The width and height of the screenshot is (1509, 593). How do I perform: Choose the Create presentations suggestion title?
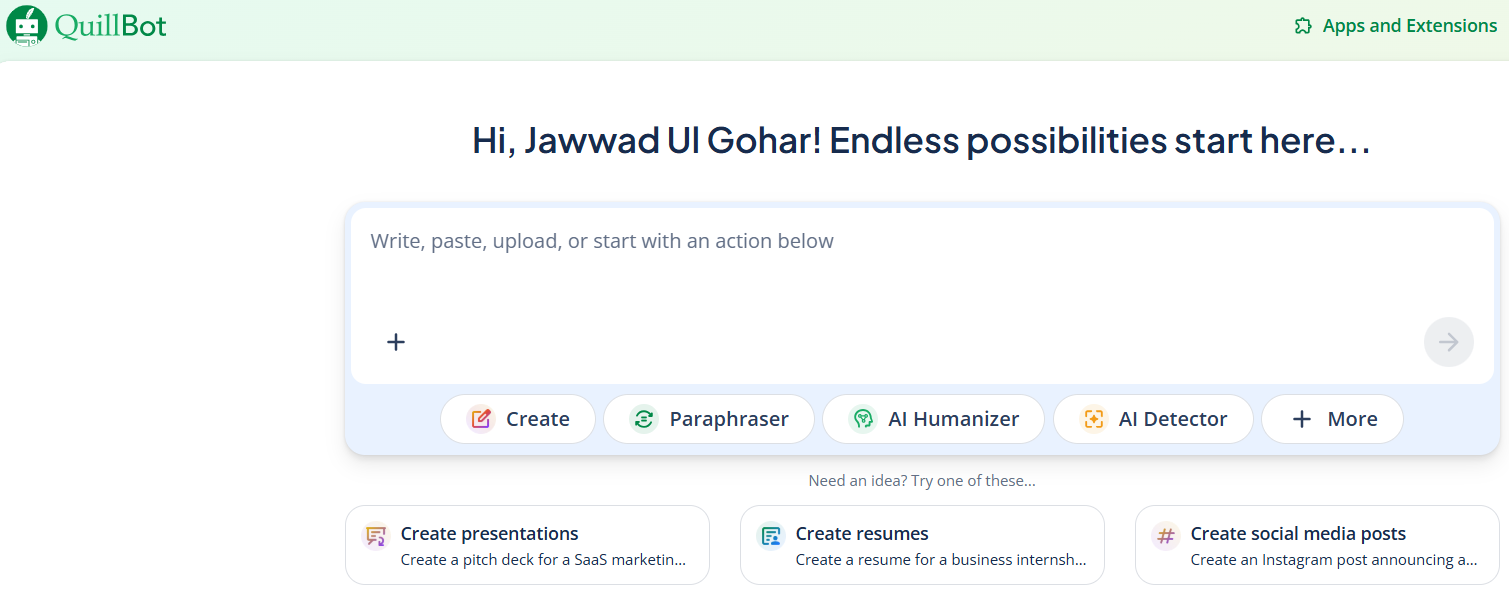[x=489, y=534]
